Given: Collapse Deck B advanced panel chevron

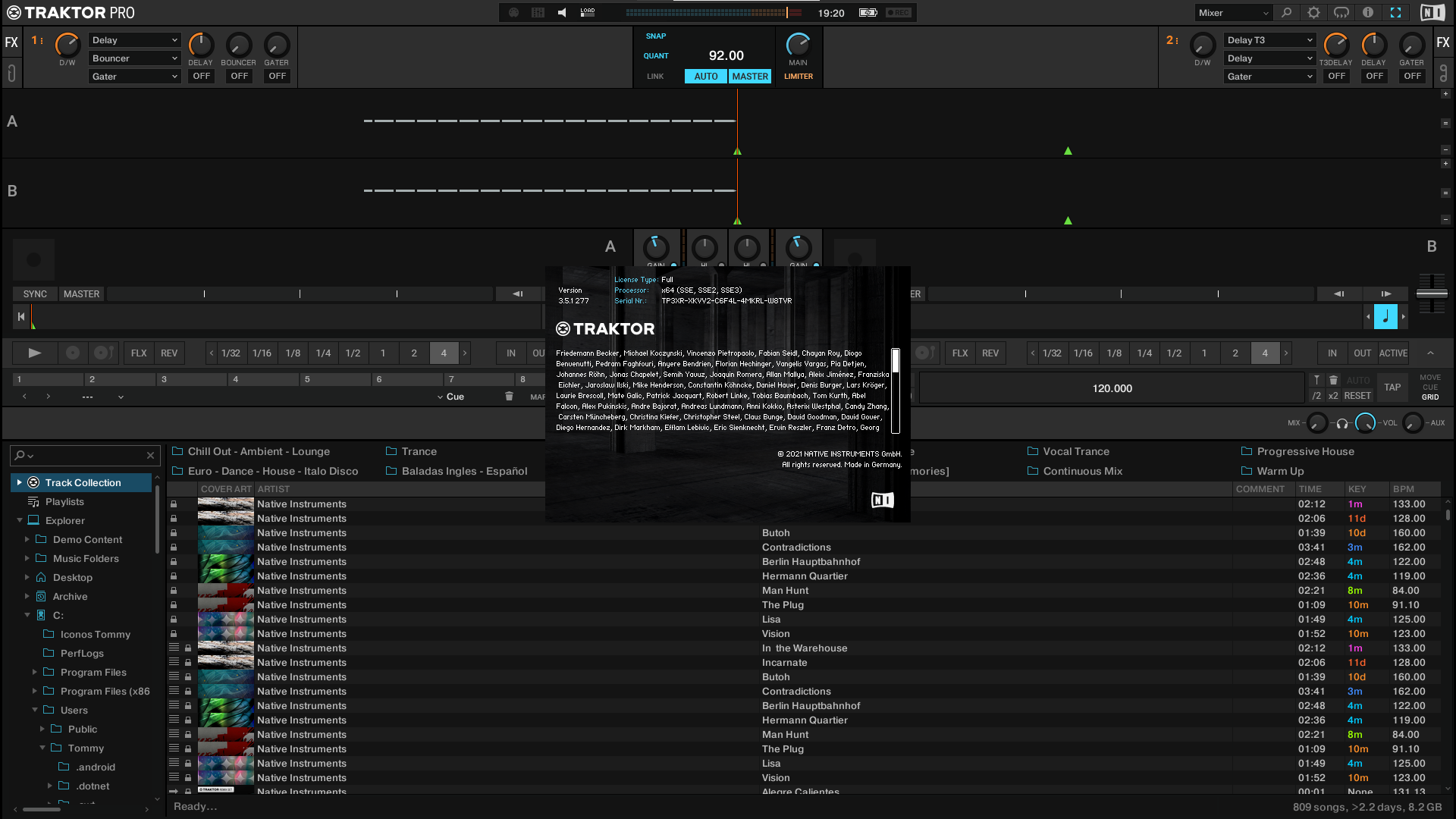Looking at the screenshot, I should tap(1430, 353).
